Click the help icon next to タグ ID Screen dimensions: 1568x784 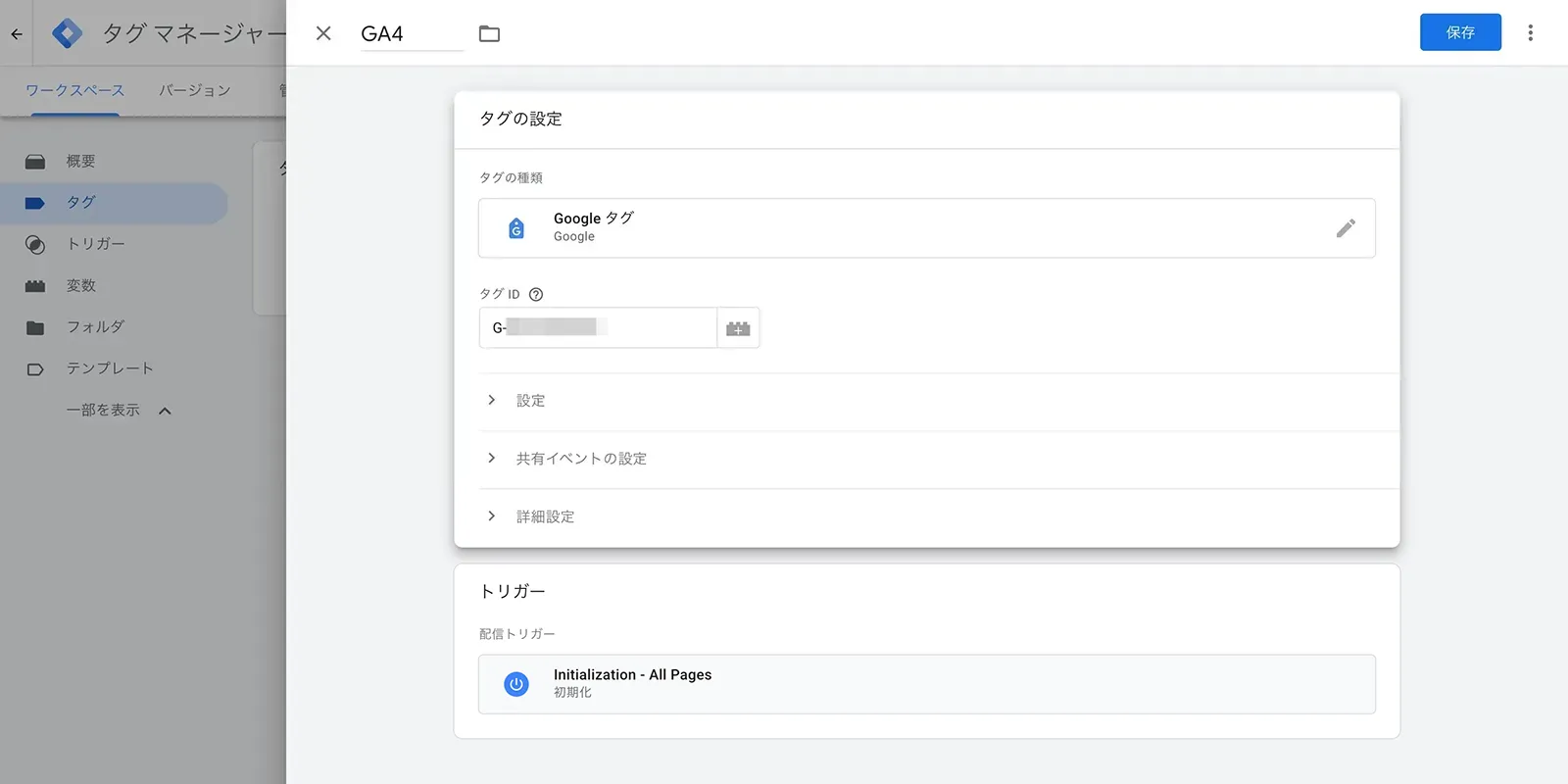(x=536, y=294)
